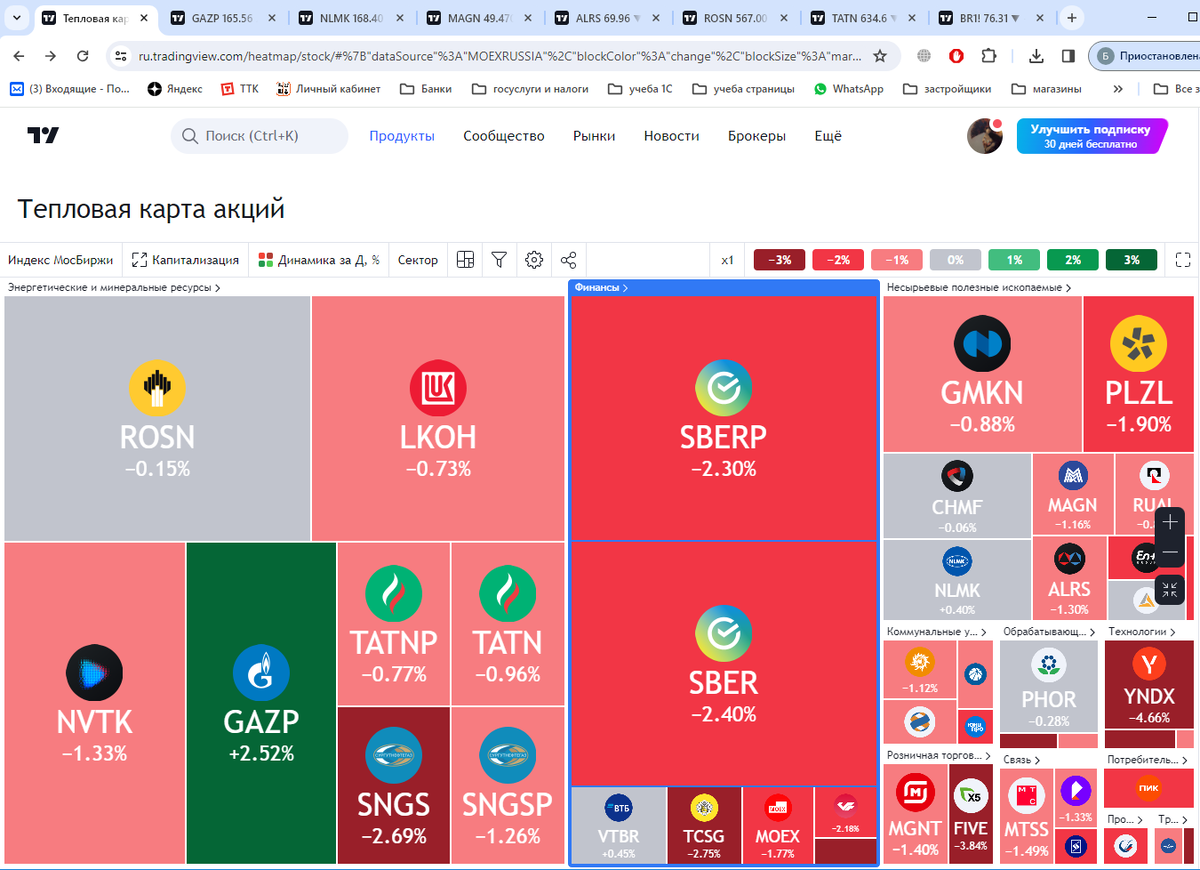Click the PLZL tile
Viewport: 1200px width, 870px height.
1139,374
